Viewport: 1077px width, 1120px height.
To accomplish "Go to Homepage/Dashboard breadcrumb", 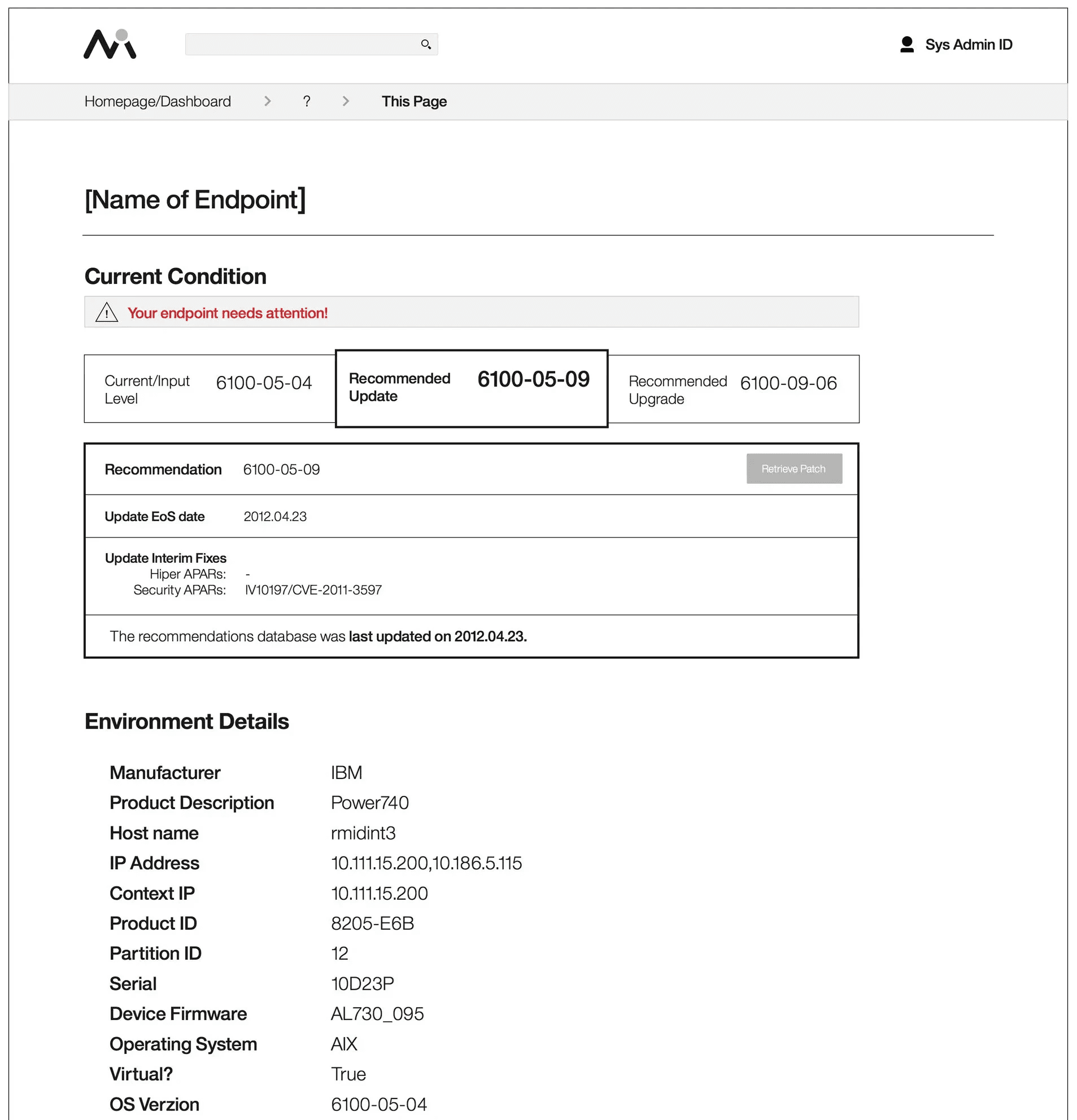I will pos(158,101).
